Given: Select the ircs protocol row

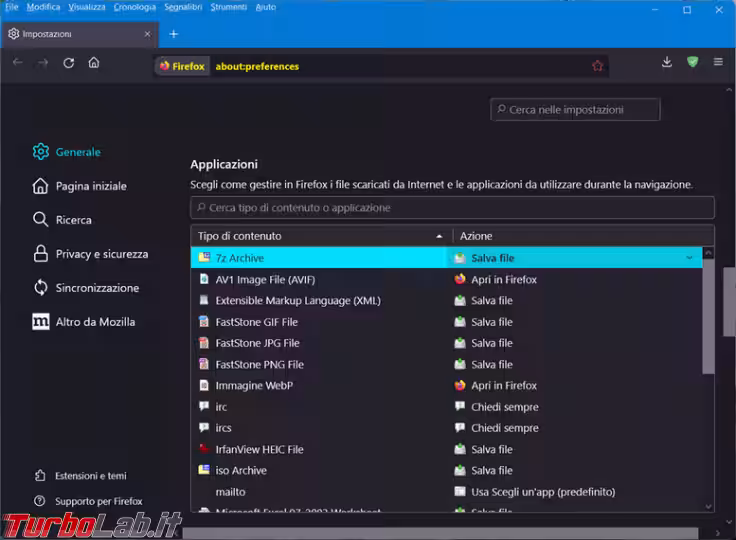Looking at the screenshot, I should pos(446,428).
